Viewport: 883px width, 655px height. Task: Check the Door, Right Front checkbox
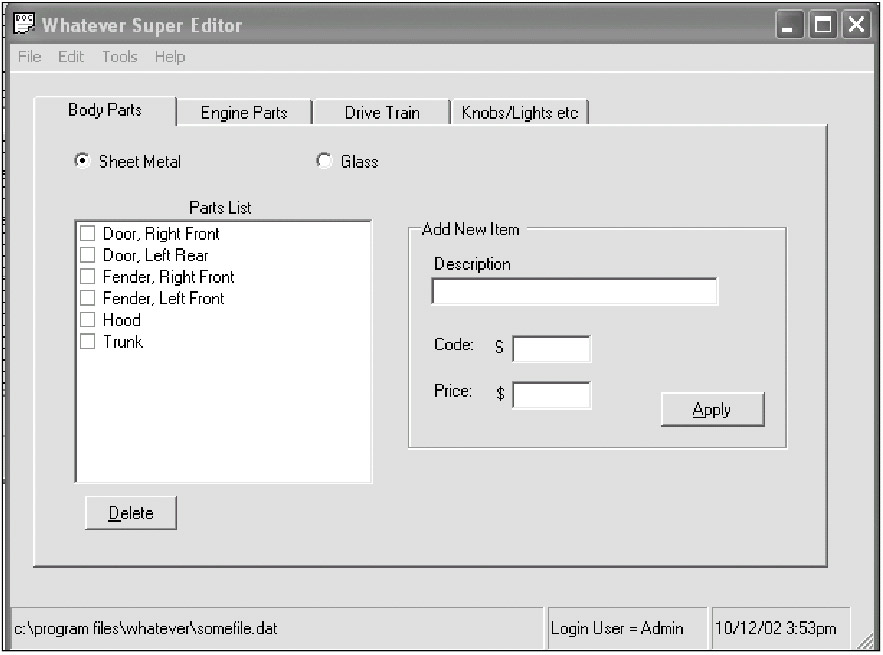(88, 234)
